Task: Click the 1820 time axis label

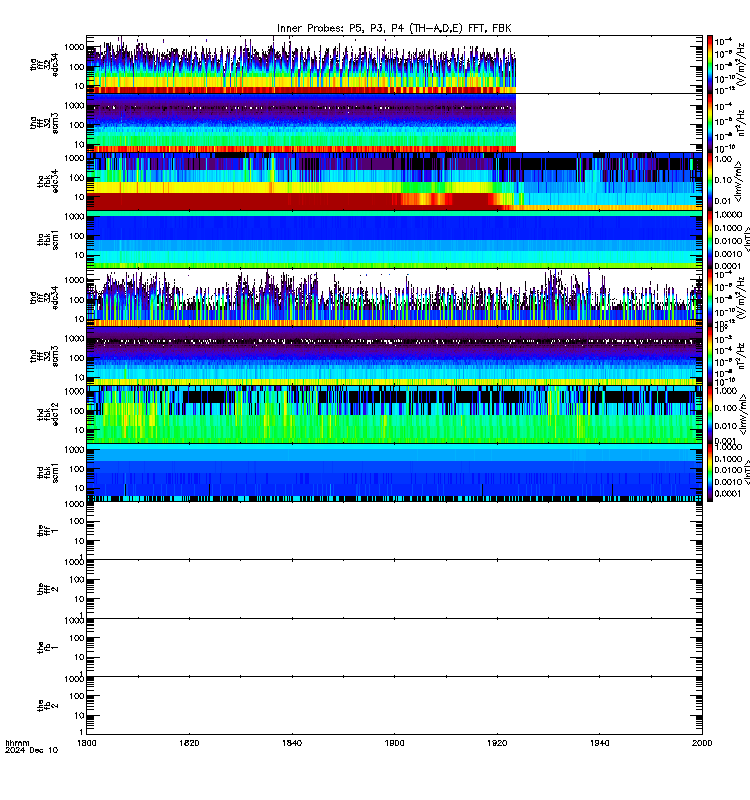Action: (x=189, y=743)
